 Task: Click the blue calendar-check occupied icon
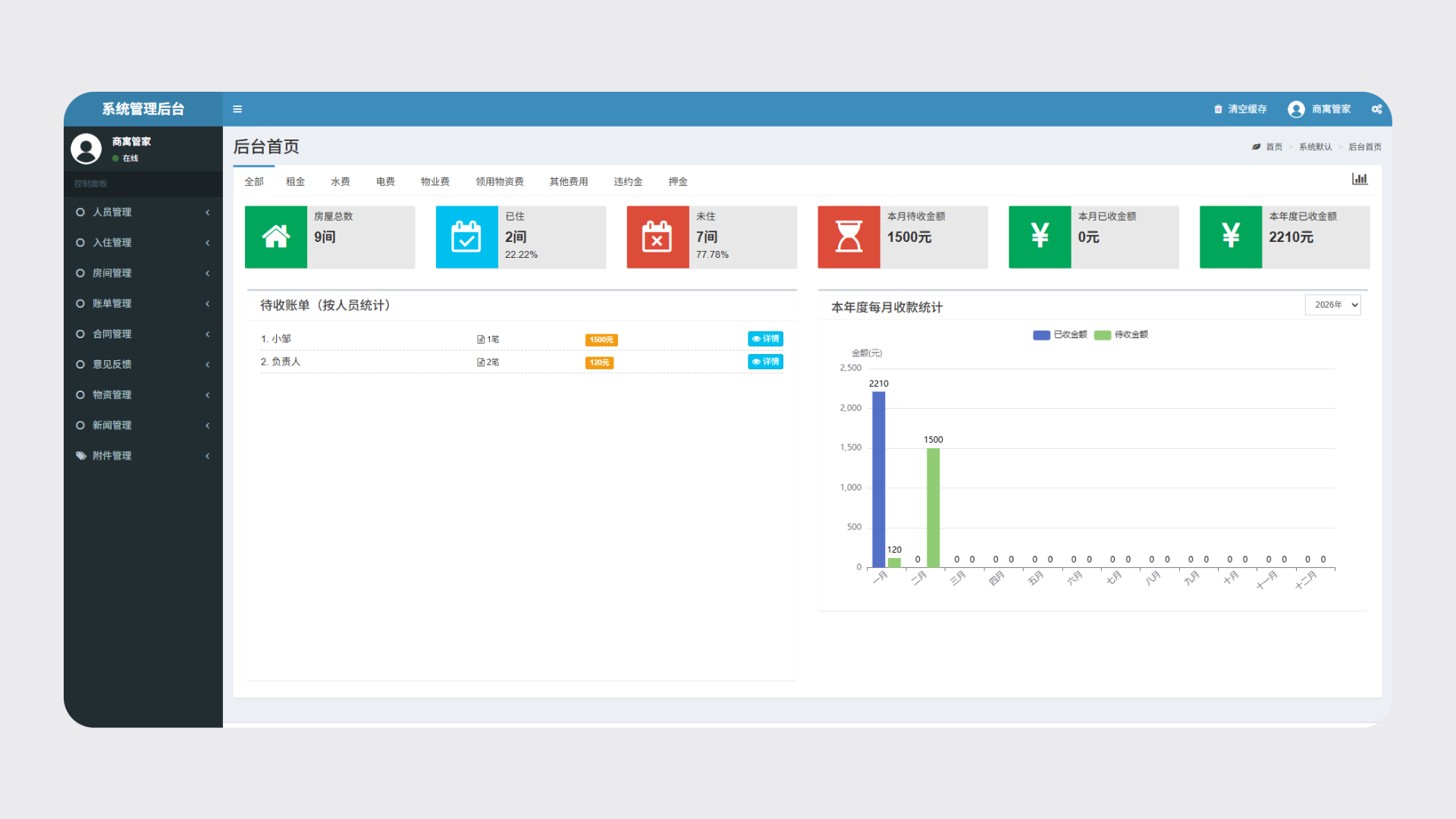point(466,237)
